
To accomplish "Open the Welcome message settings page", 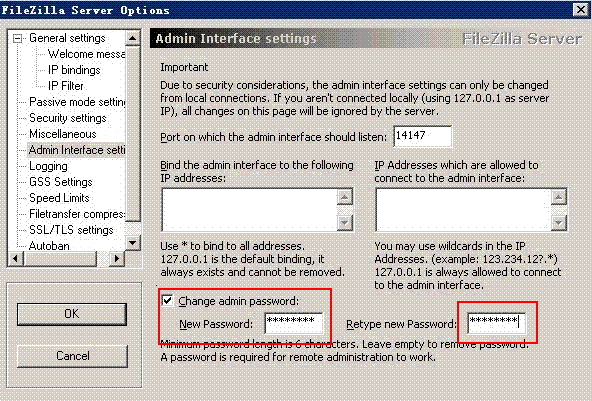I will (86, 54).
